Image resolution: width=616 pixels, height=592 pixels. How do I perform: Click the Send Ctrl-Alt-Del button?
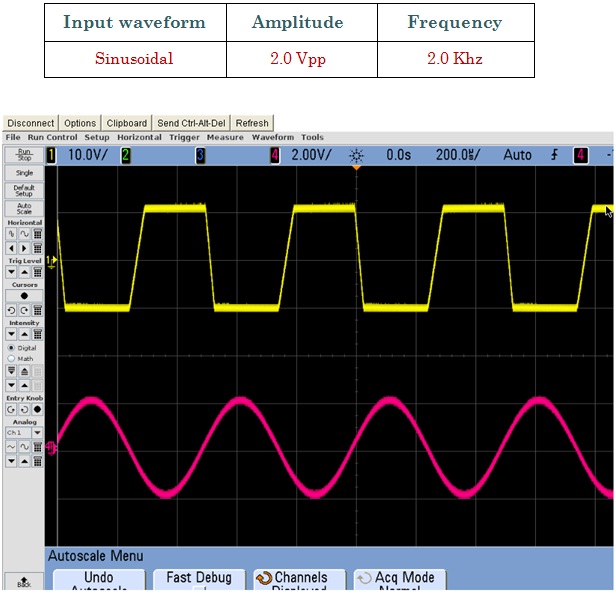pos(191,123)
